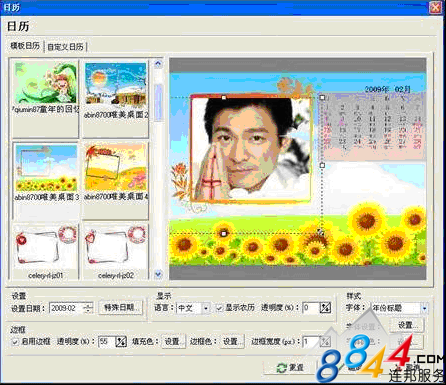Choose the abin8700唯美桌面2 template
The height and width of the screenshot is (385, 446).
click(116, 99)
